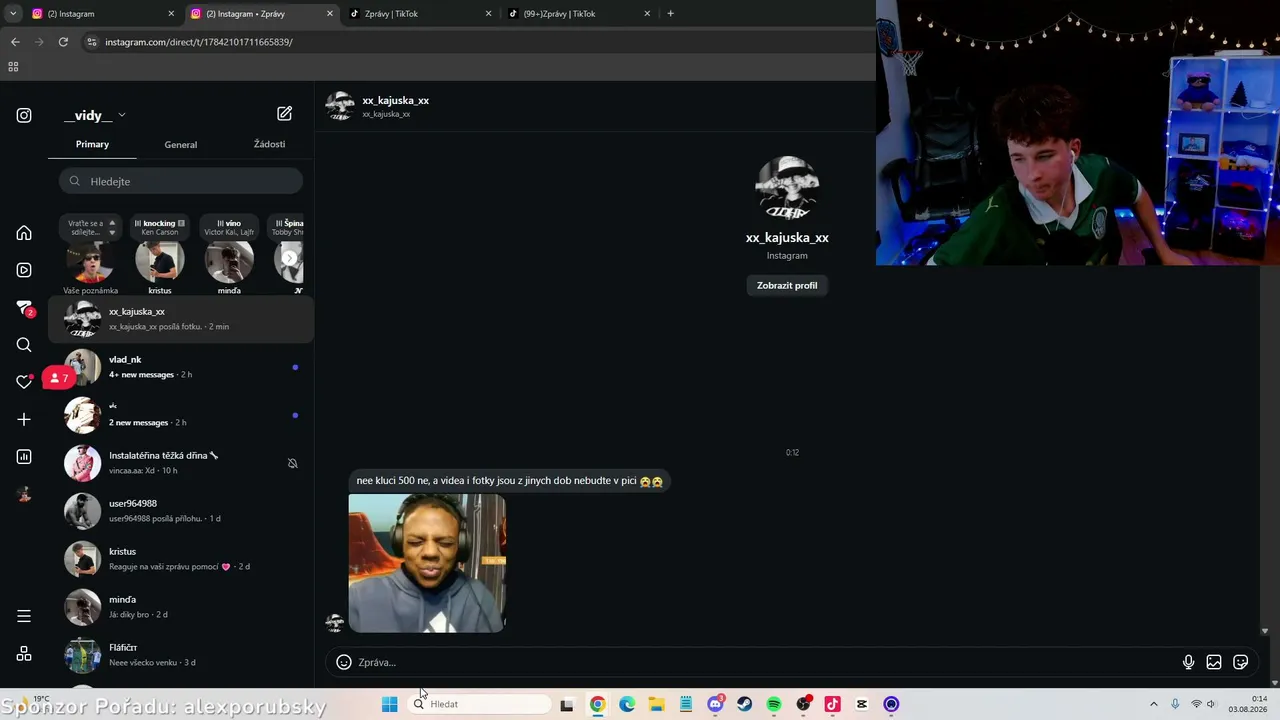The width and height of the screenshot is (1280, 720).
Task: Switch to the Zprávy | TikTok tab
Action: click(419, 14)
